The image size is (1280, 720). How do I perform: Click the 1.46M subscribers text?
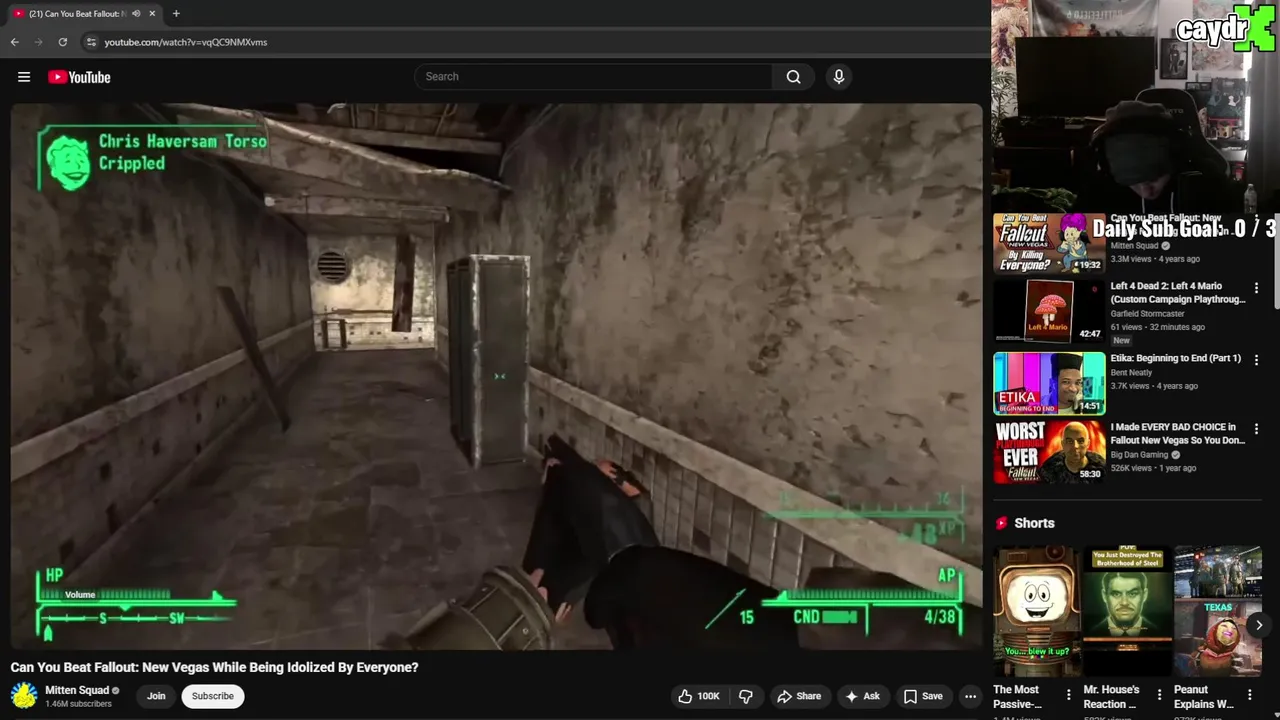point(78,704)
